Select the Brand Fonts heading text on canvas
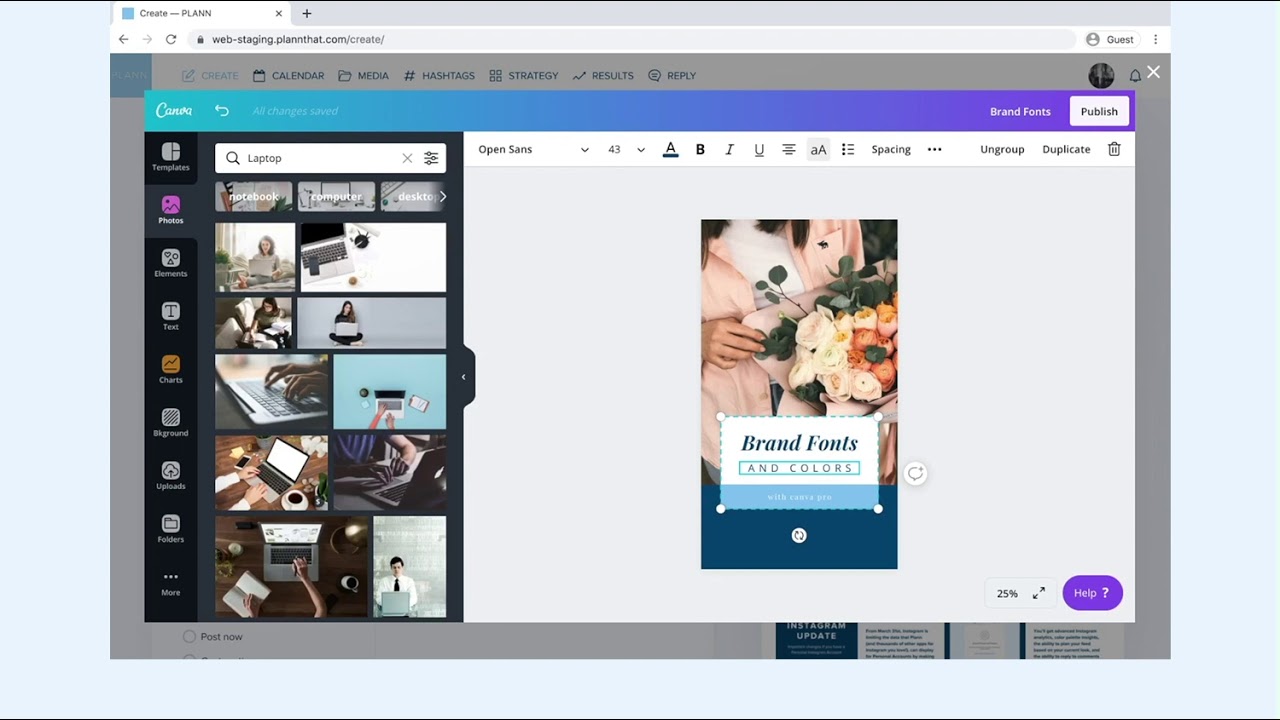The width and height of the screenshot is (1280, 720). [x=799, y=442]
